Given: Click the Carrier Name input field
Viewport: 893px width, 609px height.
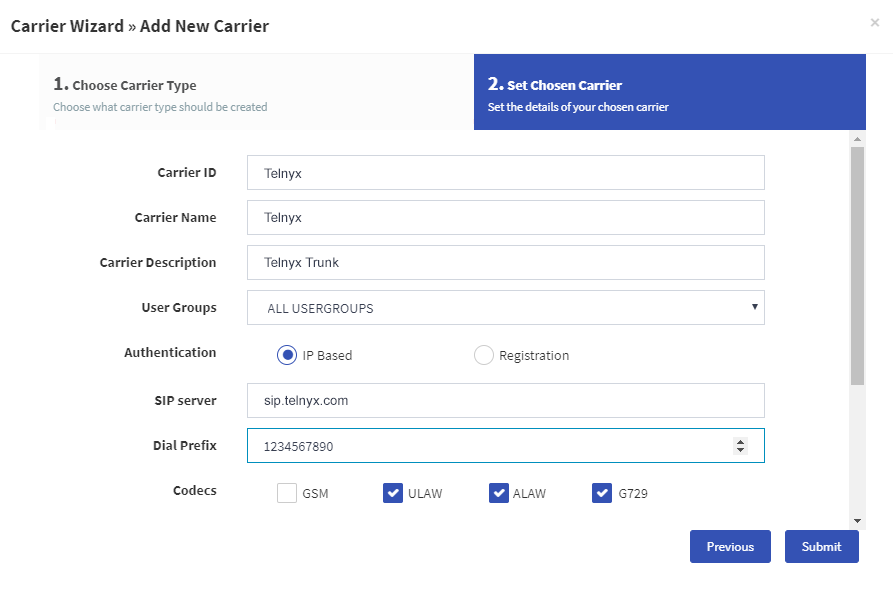Looking at the screenshot, I should pos(506,218).
